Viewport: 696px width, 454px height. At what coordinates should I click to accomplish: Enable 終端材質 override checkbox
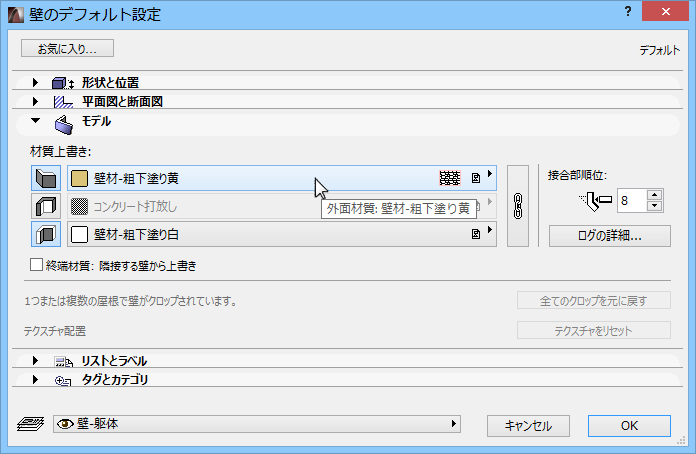(x=36, y=265)
